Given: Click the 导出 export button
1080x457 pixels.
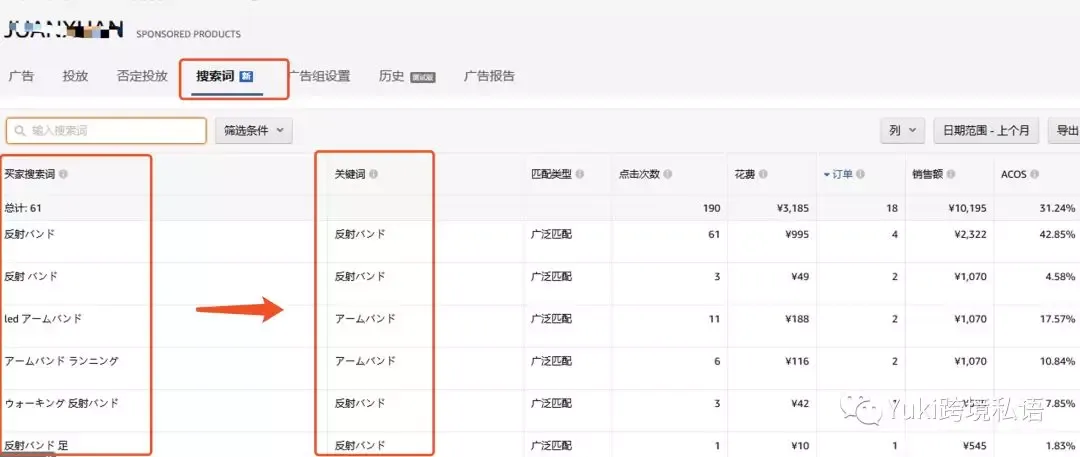Looking at the screenshot, I should tap(1065, 130).
